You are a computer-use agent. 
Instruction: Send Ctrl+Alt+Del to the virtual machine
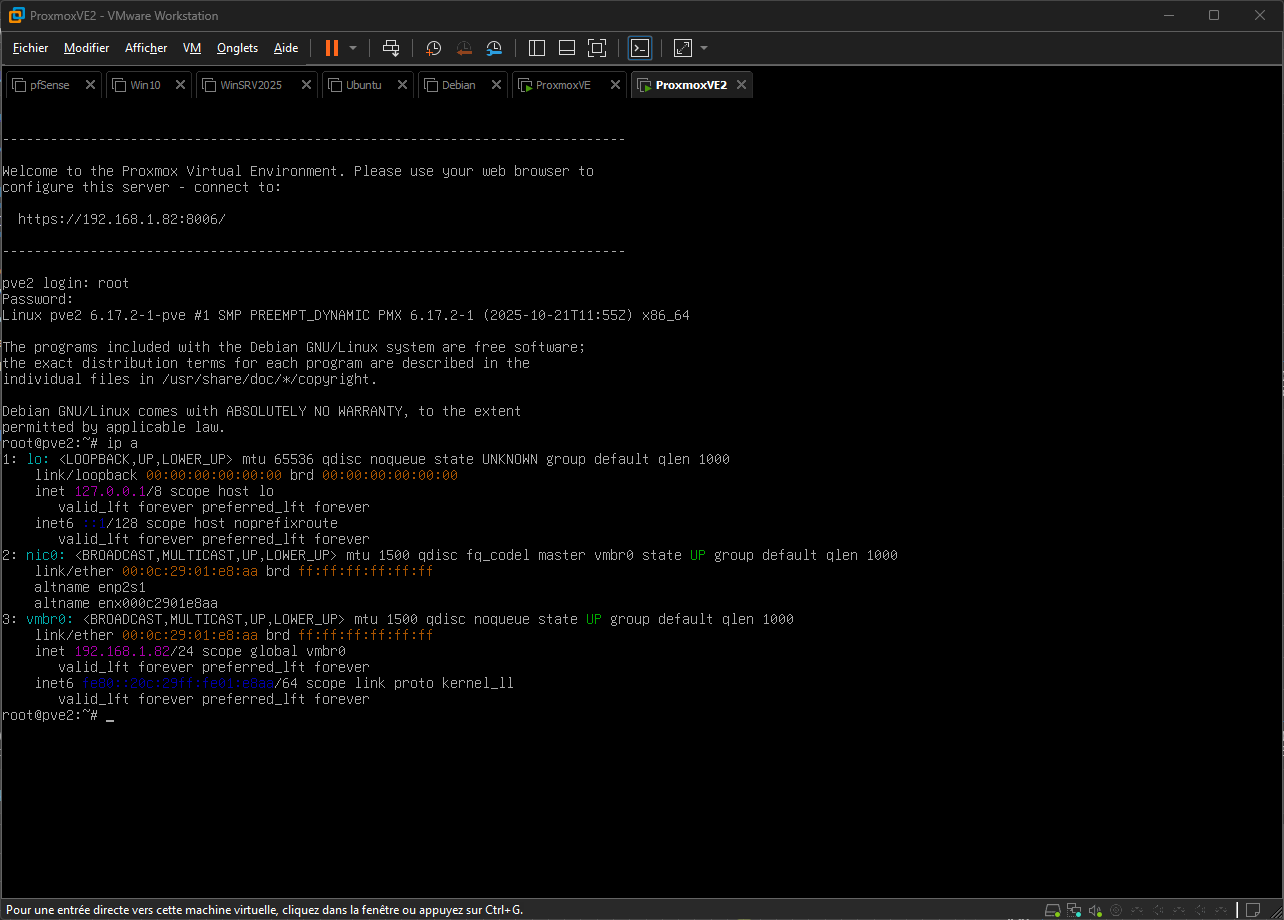(x=391, y=48)
